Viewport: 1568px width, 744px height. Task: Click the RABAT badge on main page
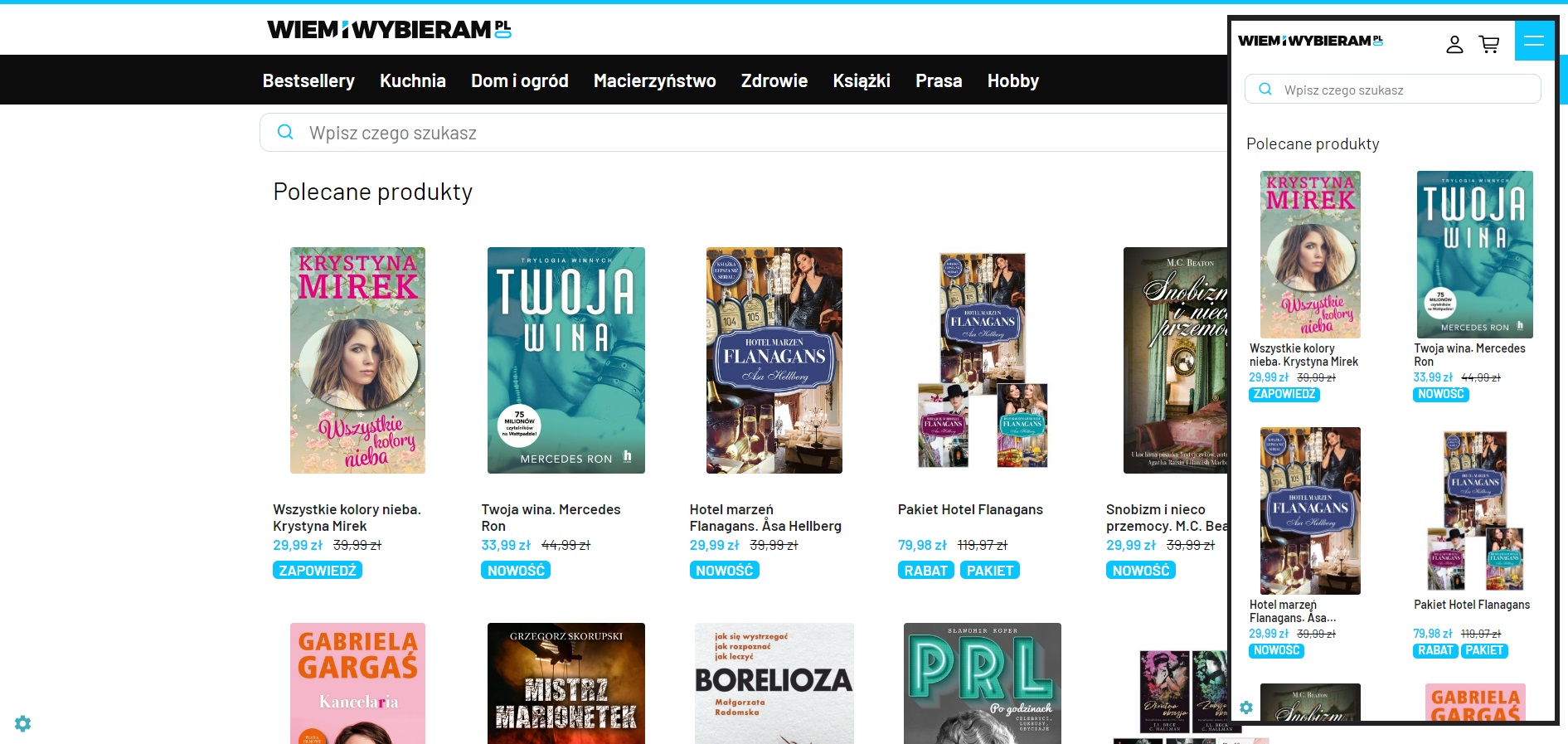click(x=926, y=571)
